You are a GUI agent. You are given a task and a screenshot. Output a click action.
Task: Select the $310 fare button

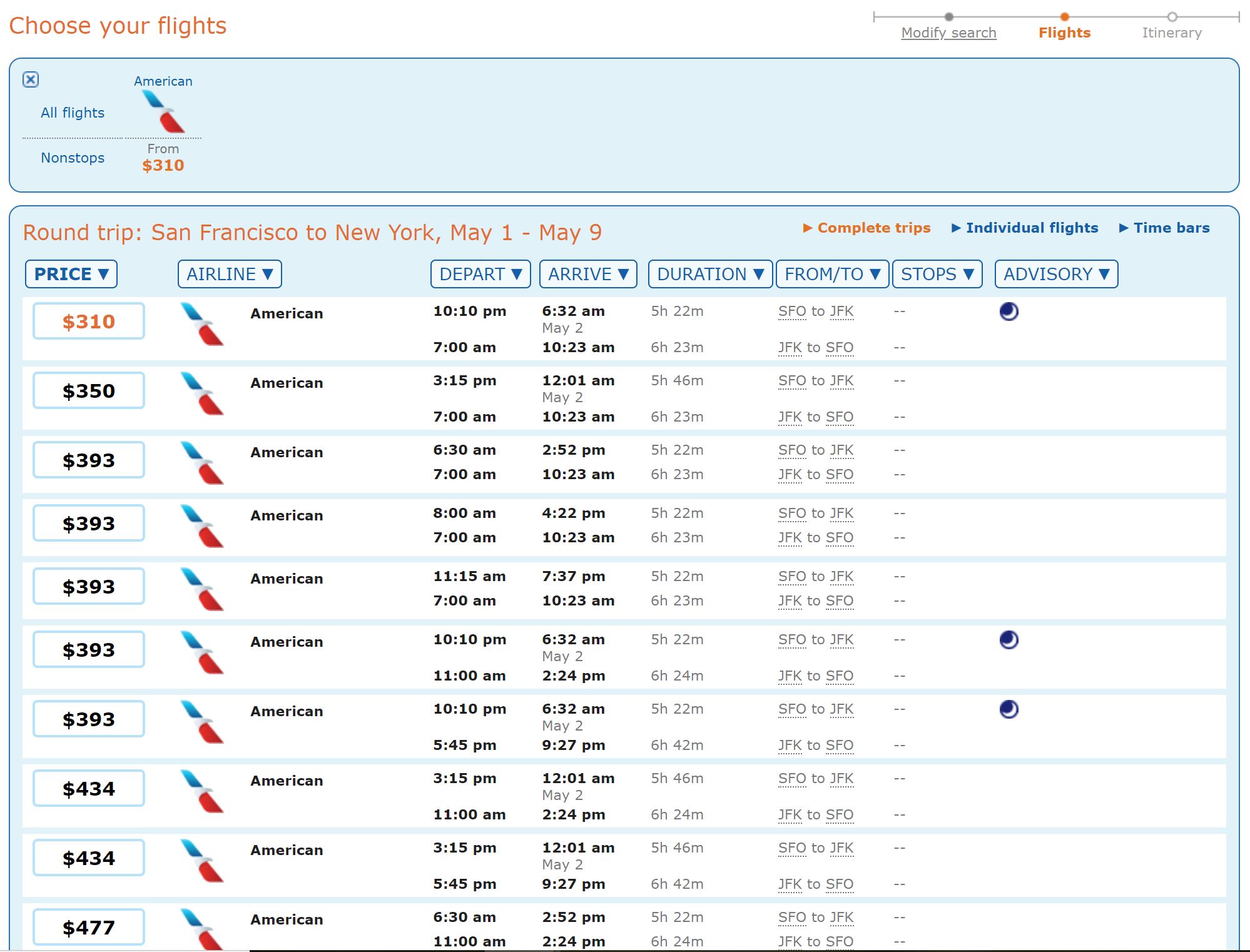89,322
